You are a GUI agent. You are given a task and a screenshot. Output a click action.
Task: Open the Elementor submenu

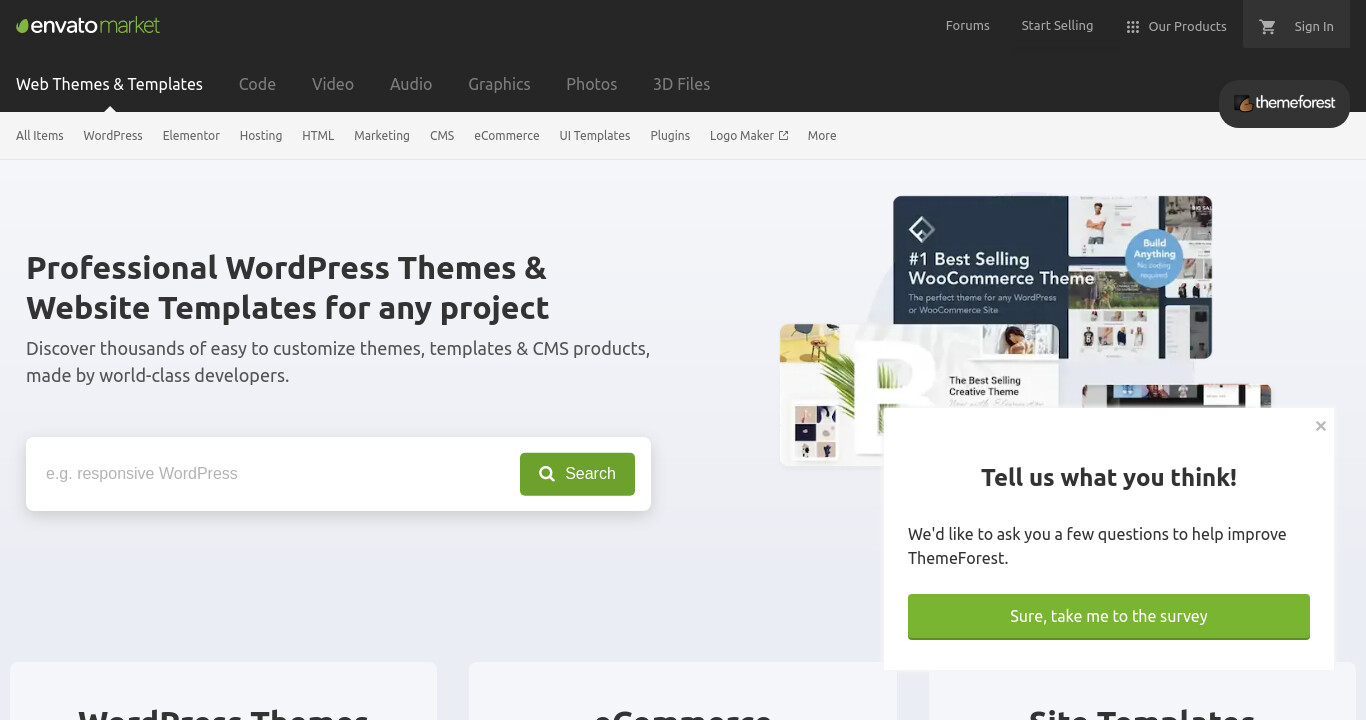(x=191, y=136)
